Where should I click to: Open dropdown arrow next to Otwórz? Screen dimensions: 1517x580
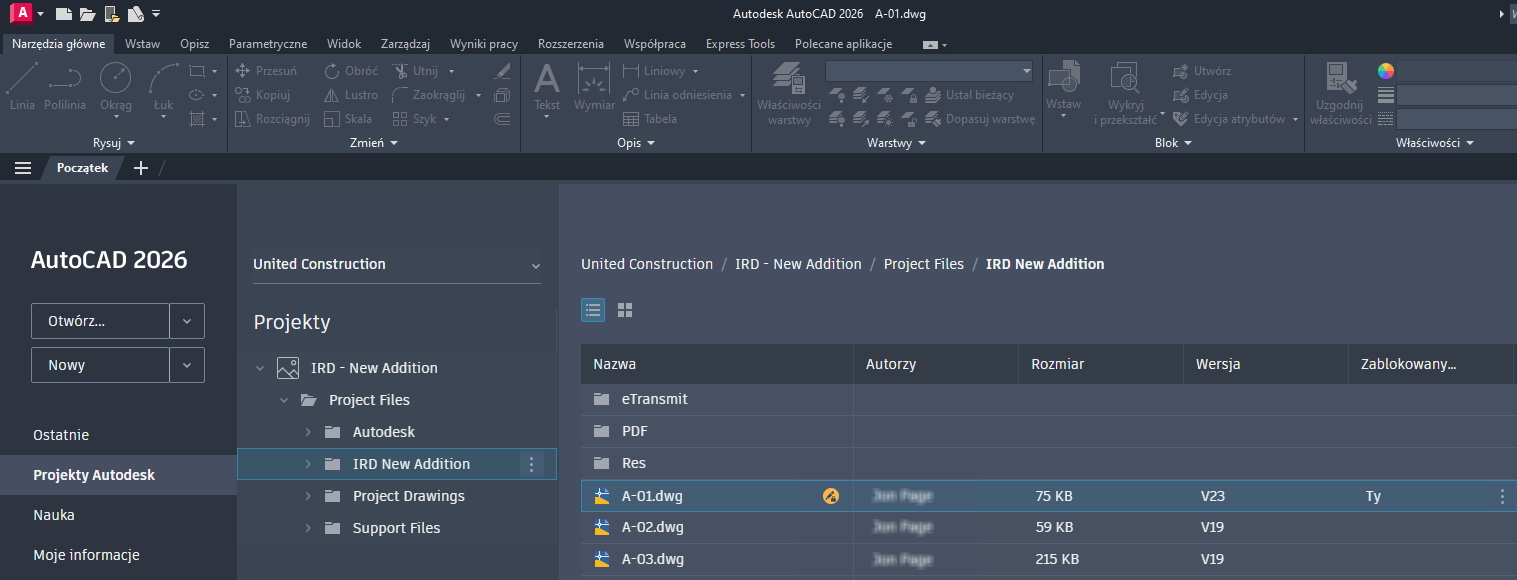187,322
